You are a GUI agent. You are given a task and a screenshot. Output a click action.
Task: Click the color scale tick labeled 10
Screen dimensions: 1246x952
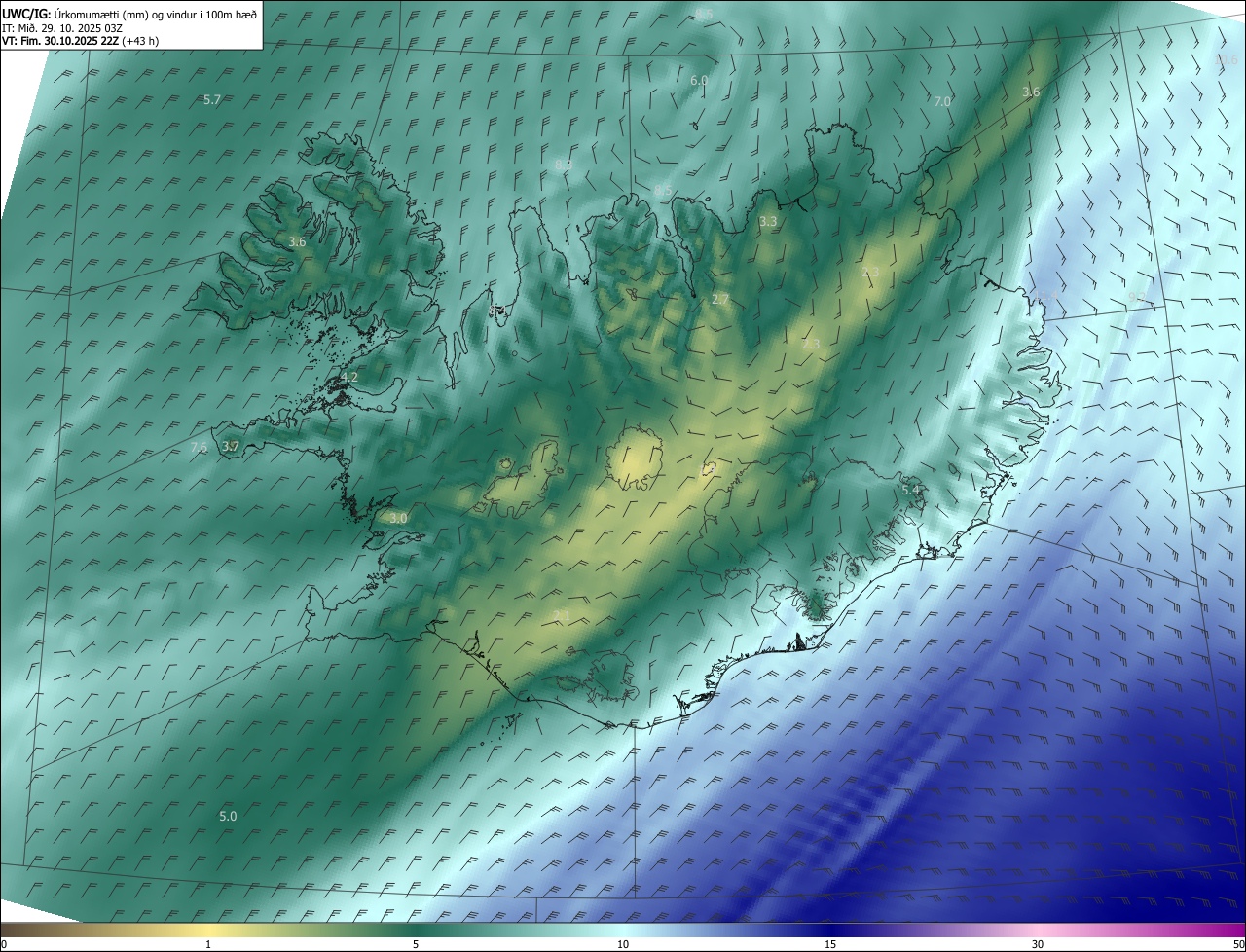click(623, 944)
